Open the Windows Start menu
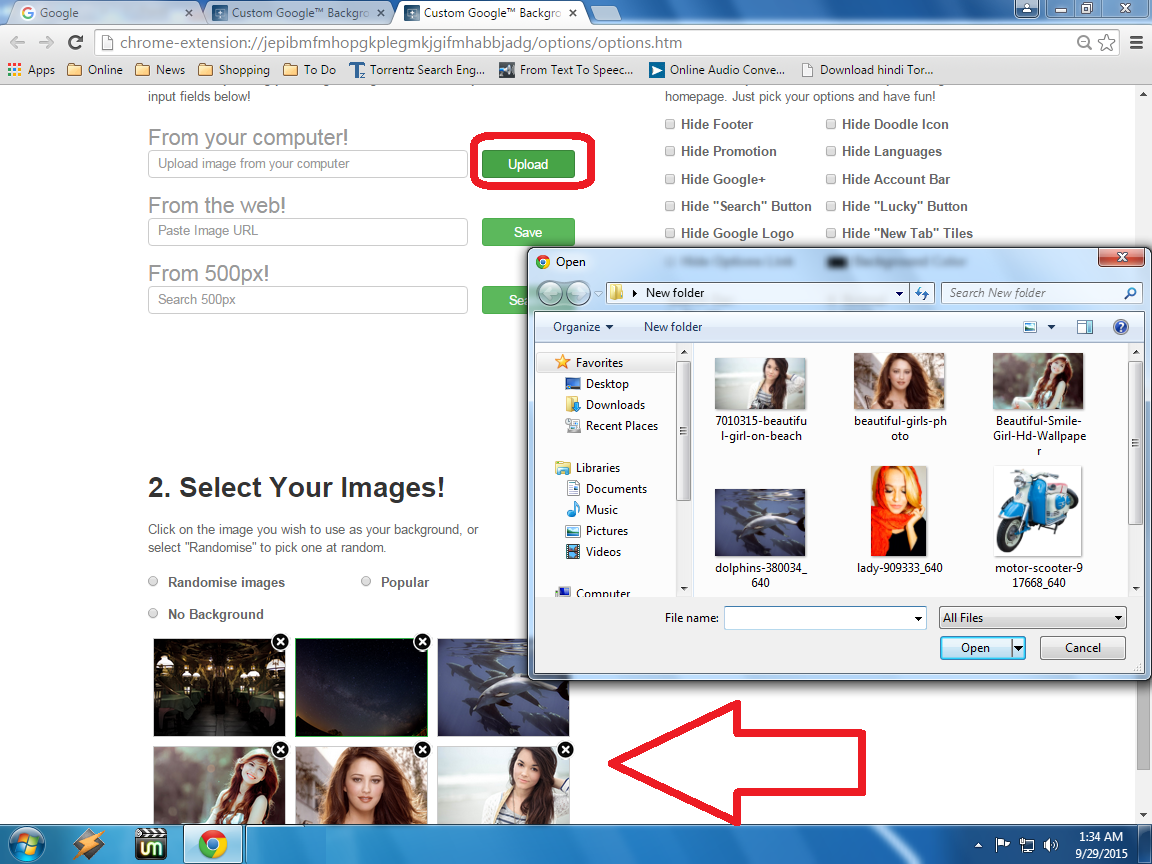Viewport: 1152px width, 864px height. 26,844
